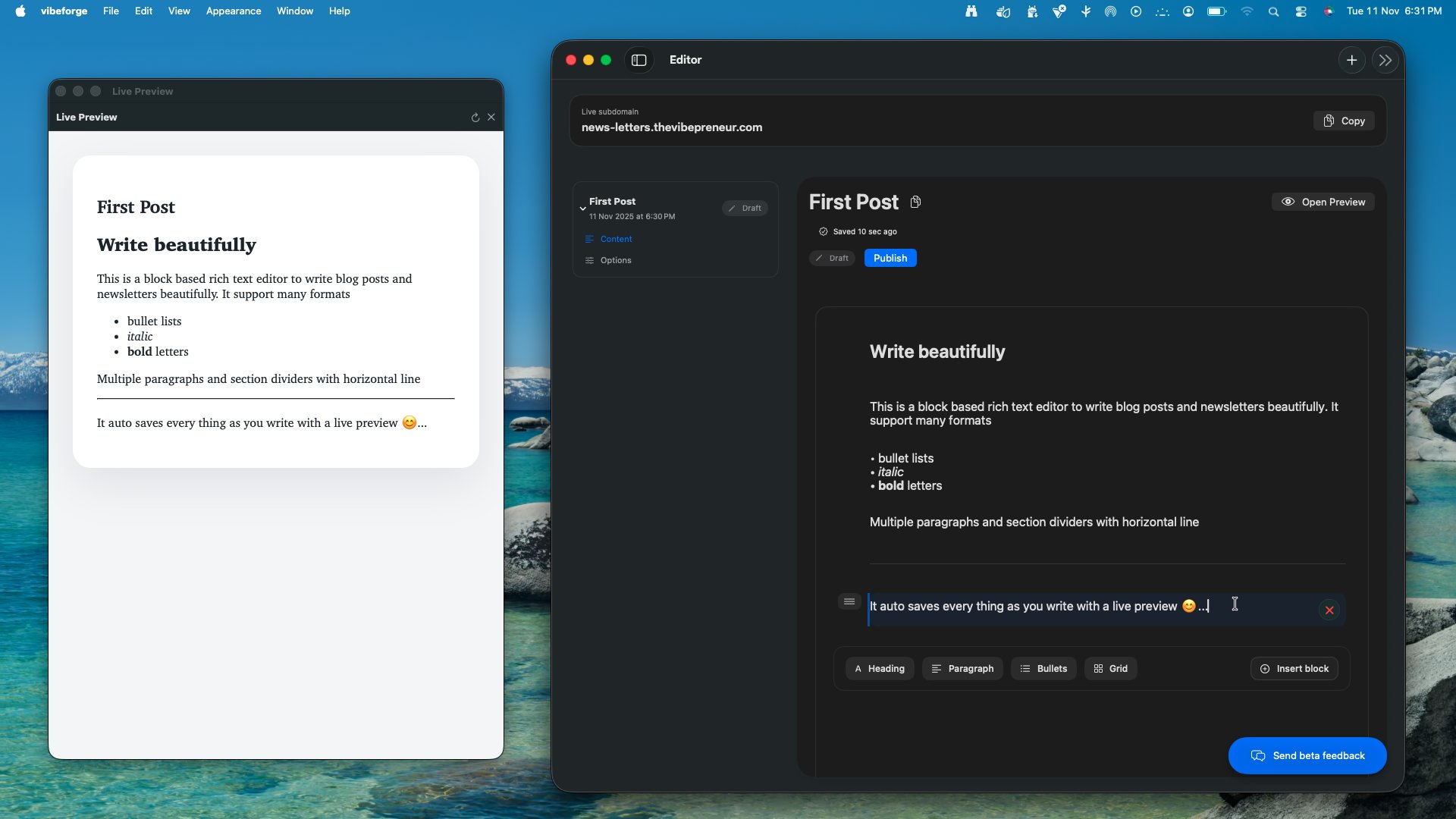Toggle the sidebar panel icon in Editor titlebar

[x=639, y=60]
